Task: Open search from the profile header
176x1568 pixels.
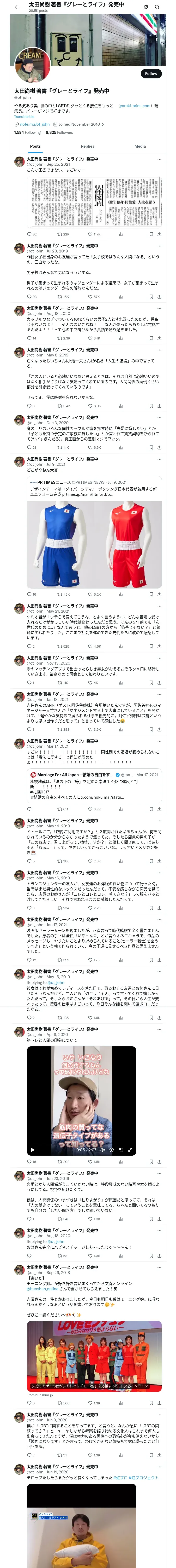Action: coord(157,7)
